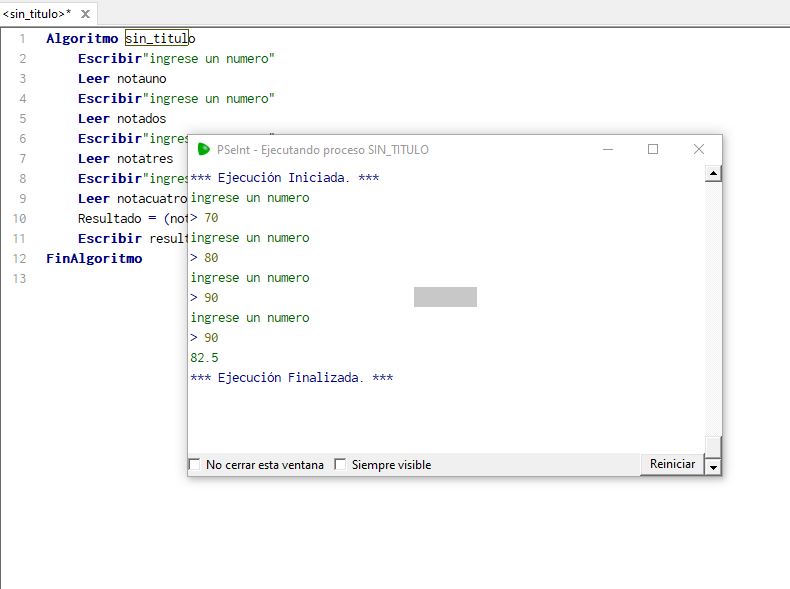Click the "Leer notados" code line
This screenshot has height=589, width=790.
(121, 119)
